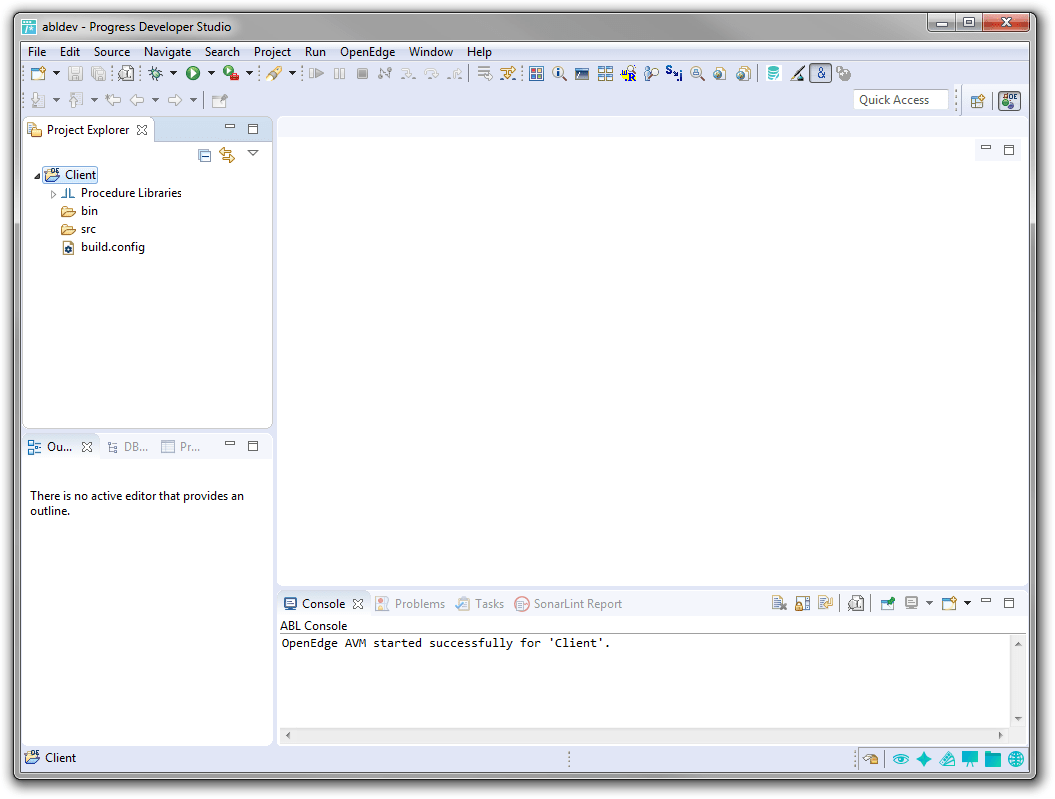Click the teal database toolbar icon
The height and width of the screenshot is (799, 1055).
click(x=774, y=73)
